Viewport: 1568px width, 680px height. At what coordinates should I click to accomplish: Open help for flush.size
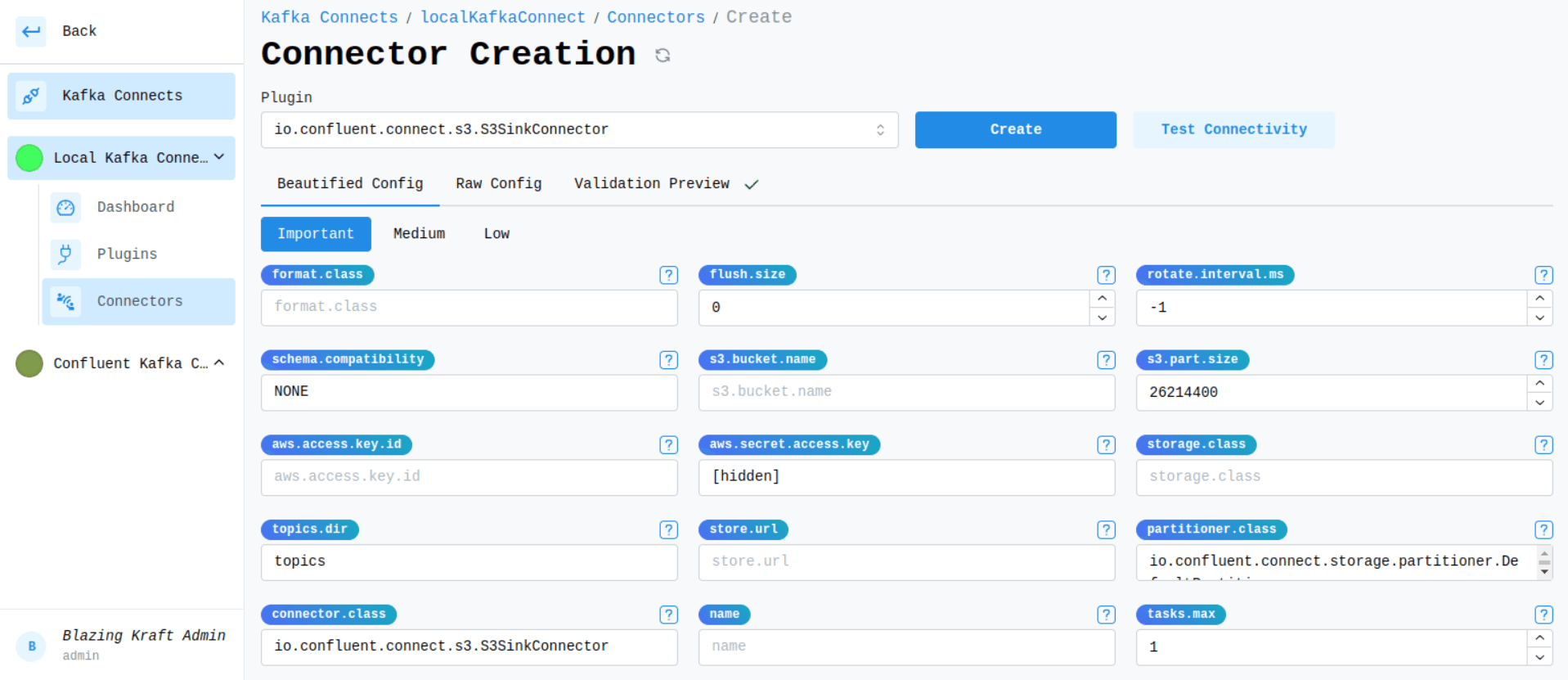pyautogui.click(x=1106, y=275)
